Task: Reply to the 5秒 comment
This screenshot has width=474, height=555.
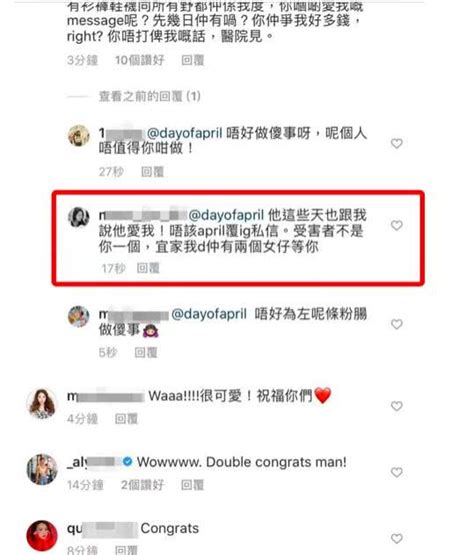Action: click(145, 353)
